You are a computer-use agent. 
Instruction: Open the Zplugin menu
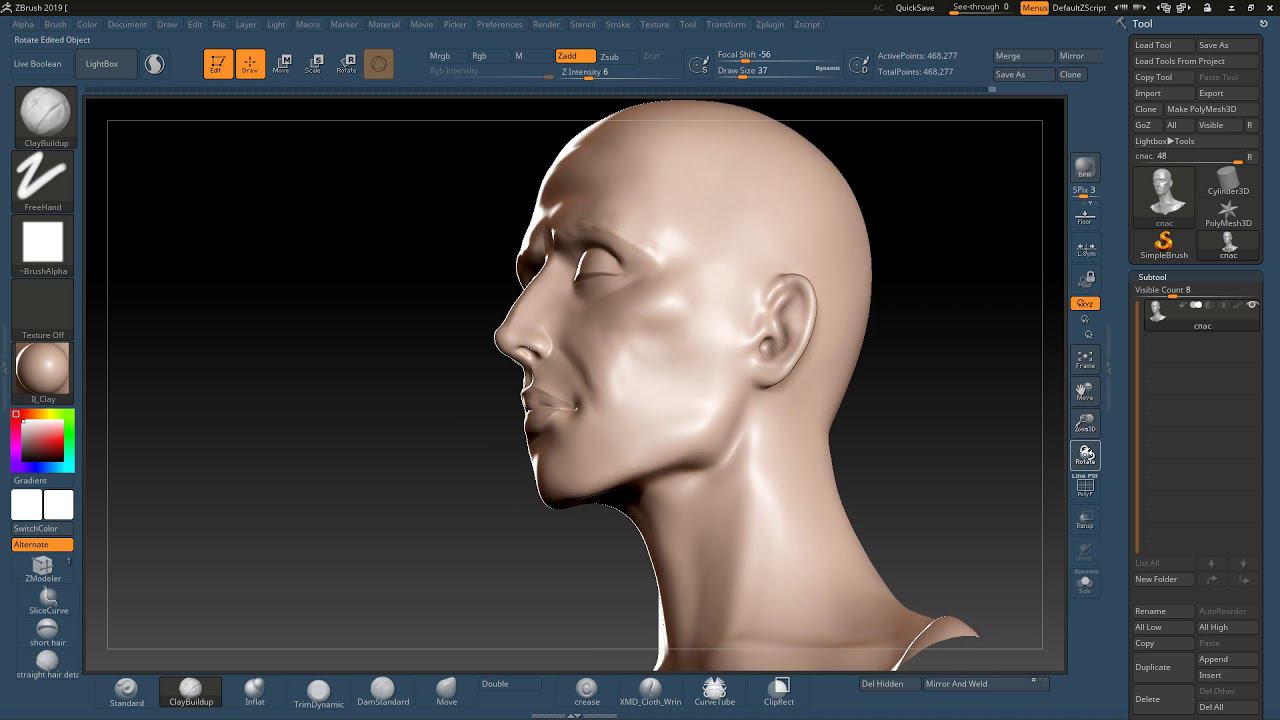pyautogui.click(x=769, y=24)
